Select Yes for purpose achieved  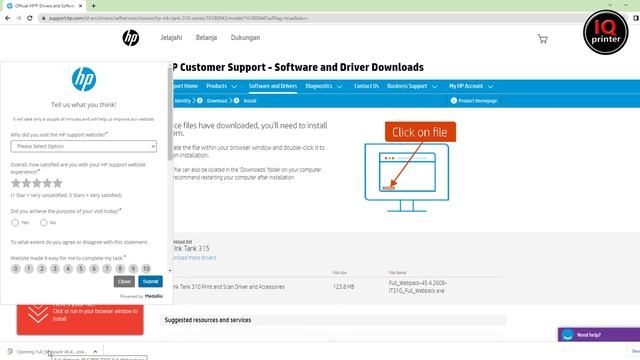click(x=15, y=222)
